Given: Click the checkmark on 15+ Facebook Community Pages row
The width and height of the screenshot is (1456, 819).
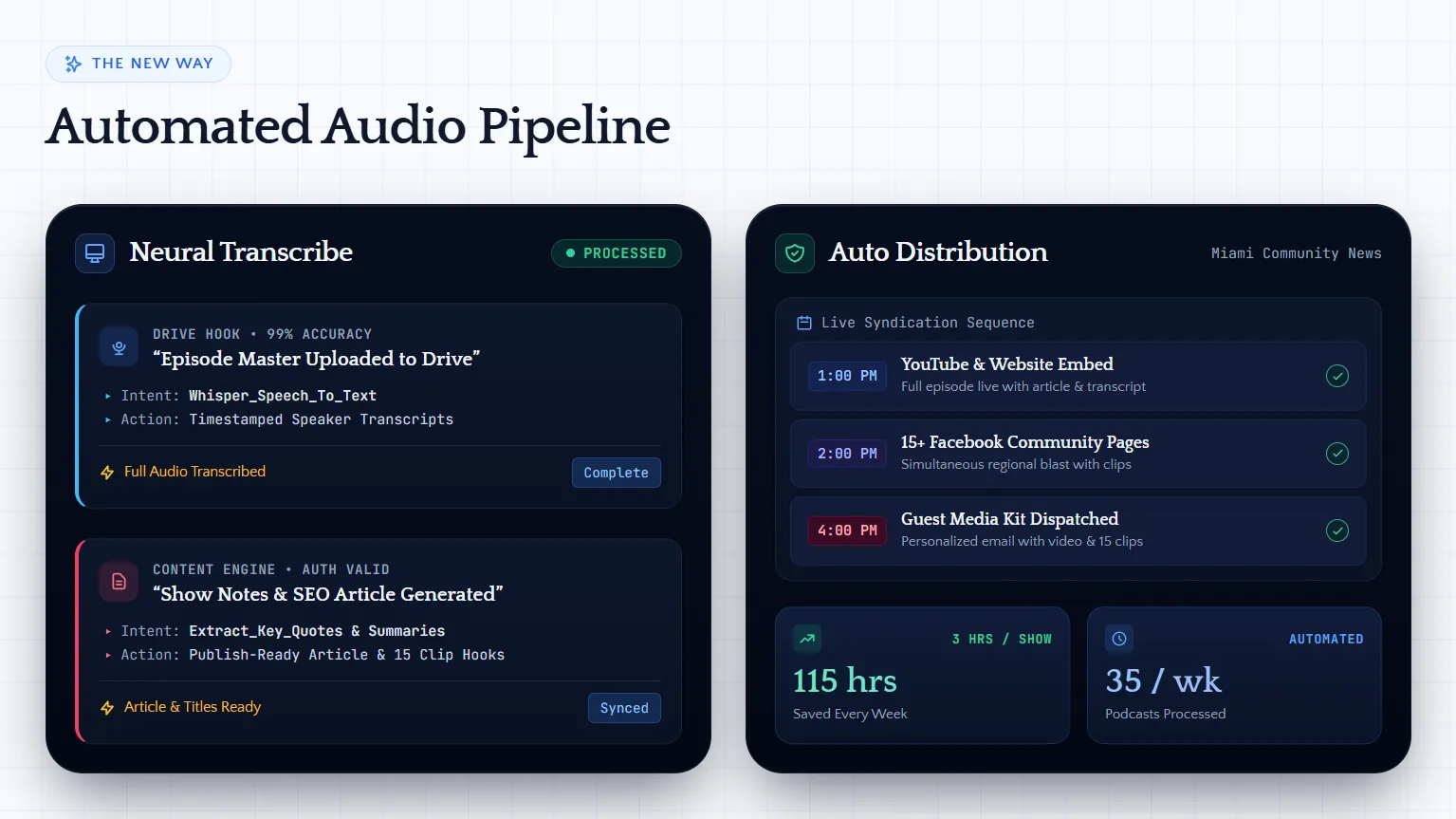Looking at the screenshot, I should pyautogui.click(x=1337, y=454).
